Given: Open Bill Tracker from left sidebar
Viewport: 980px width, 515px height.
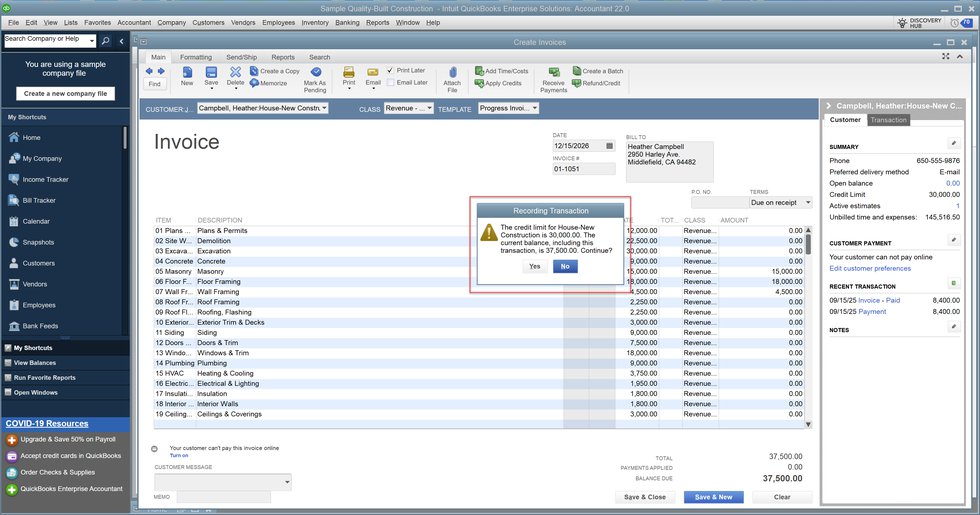Looking at the screenshot, I should coord(39,200).
